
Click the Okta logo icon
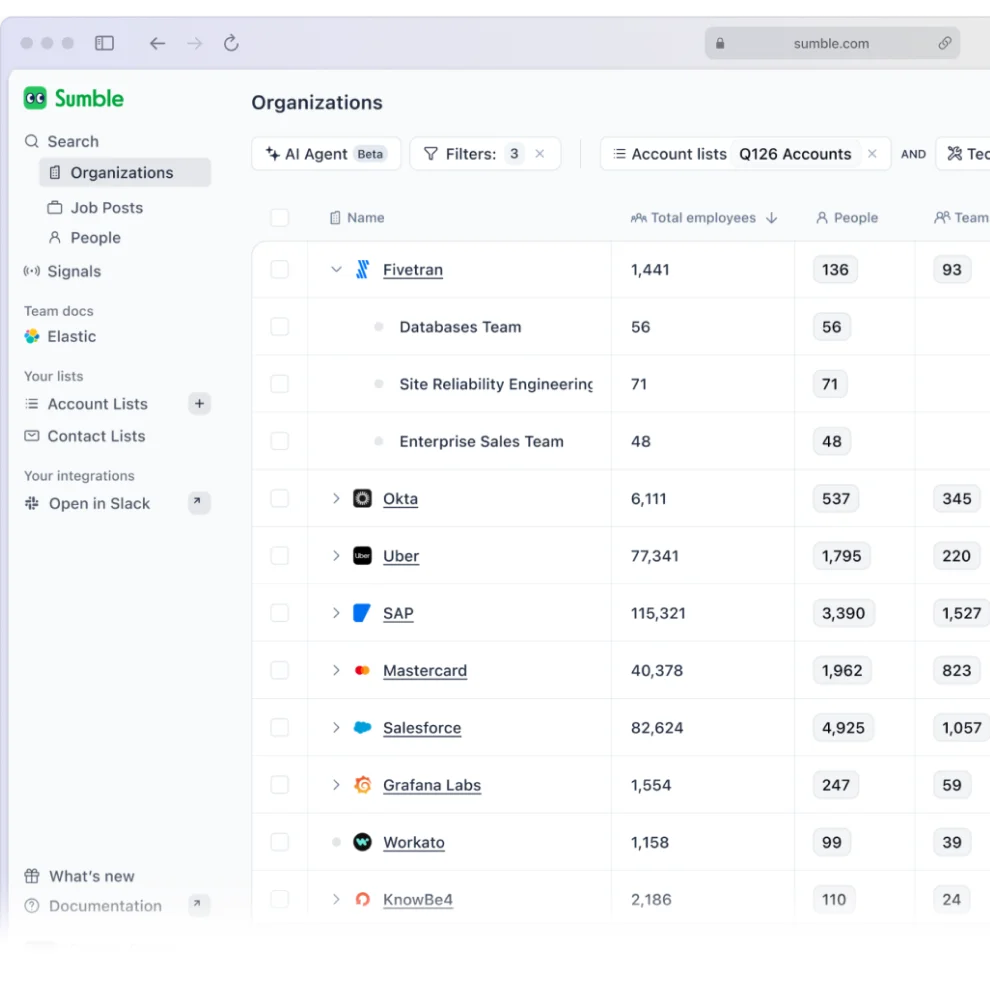click(x=362, y=498)
